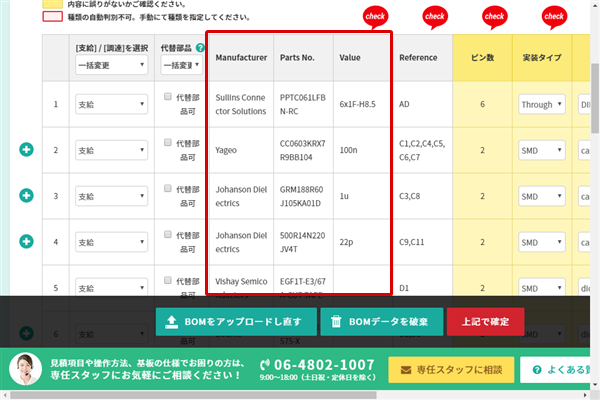Select the C1,C2,C4,C5,C6,C7 reference cell
This screenshot has width=600, height=400.
coord(422,150)
